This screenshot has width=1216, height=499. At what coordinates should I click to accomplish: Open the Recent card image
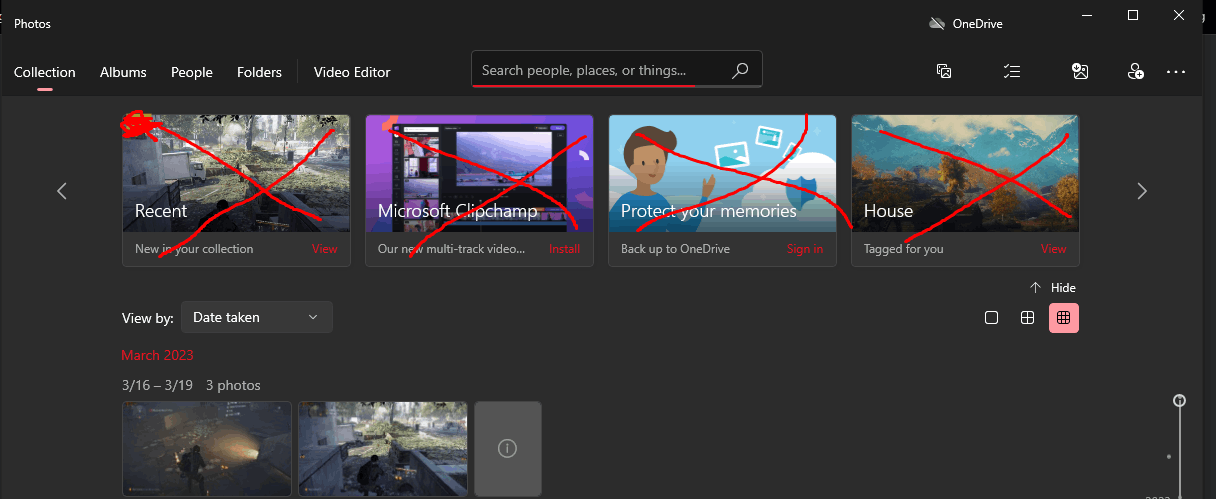(236, 173)
